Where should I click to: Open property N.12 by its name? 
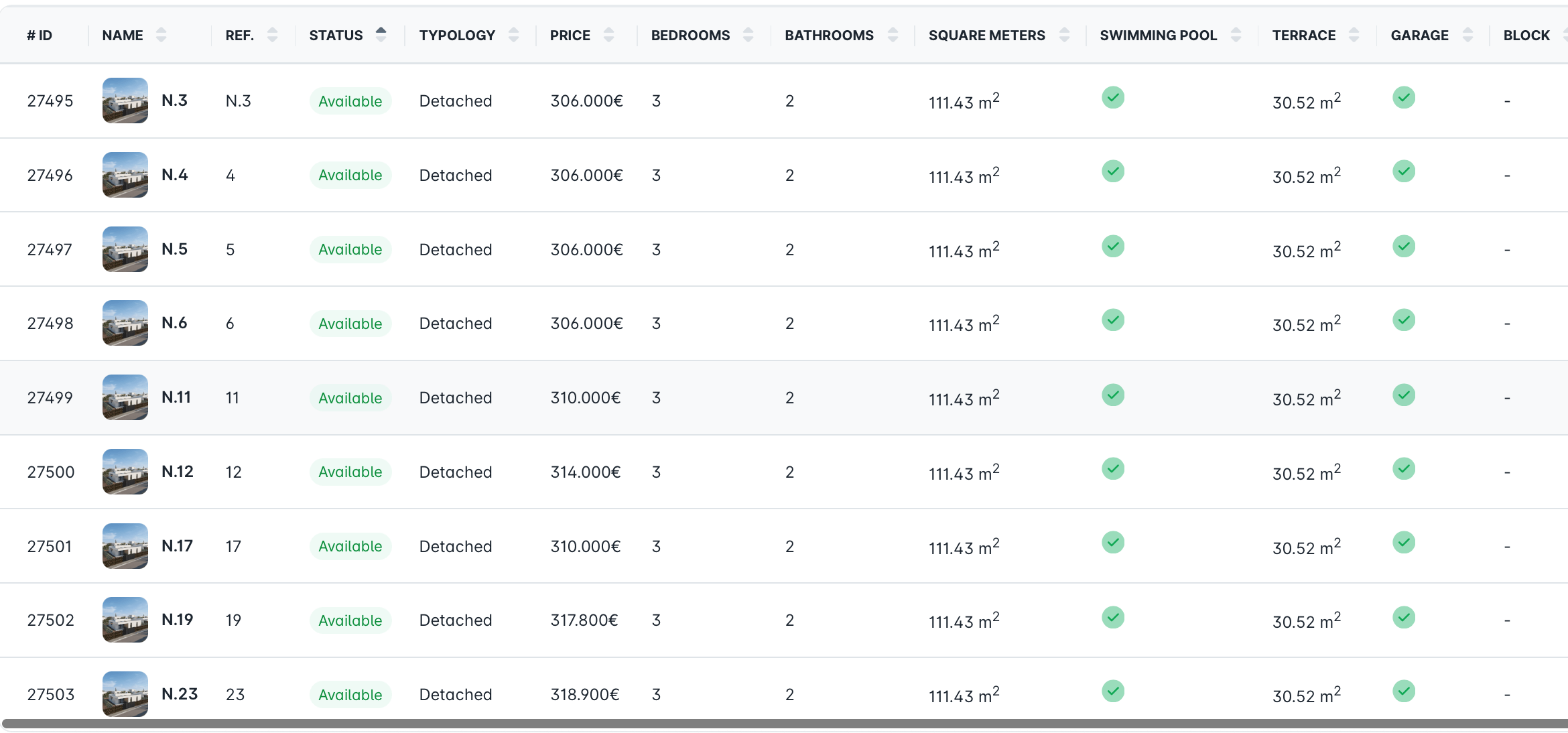178,472
